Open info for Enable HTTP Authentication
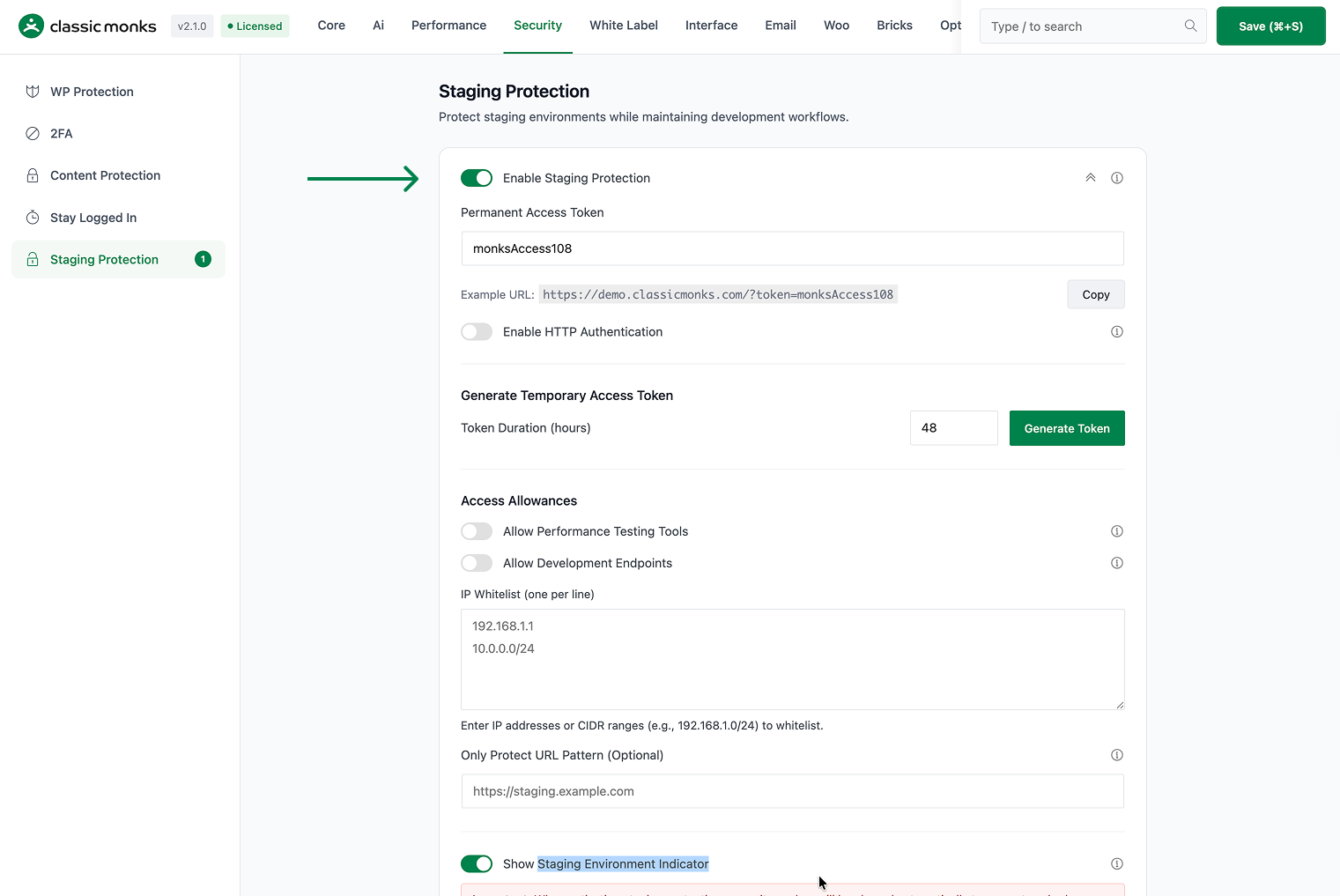 point(1117,332)
